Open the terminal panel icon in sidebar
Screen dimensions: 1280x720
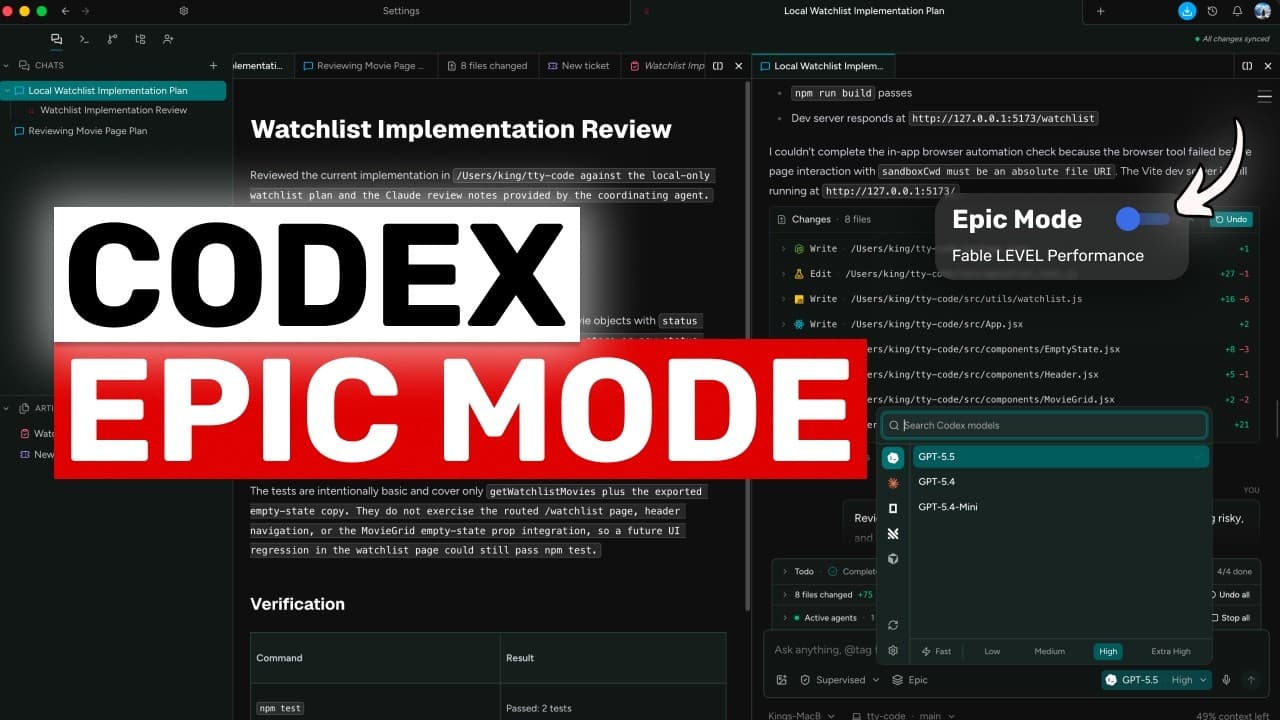(x=84, y=39)
